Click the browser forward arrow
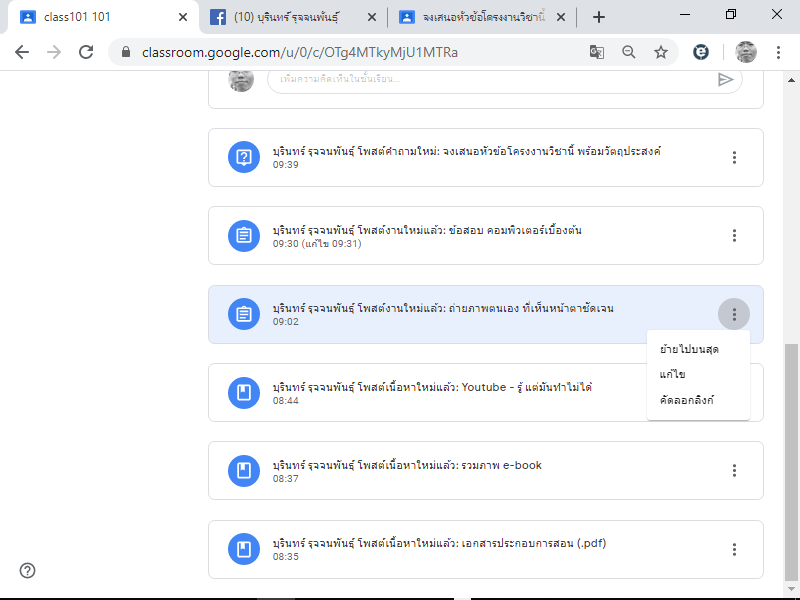Screen dimensions: 800x600 coord(54,52)
